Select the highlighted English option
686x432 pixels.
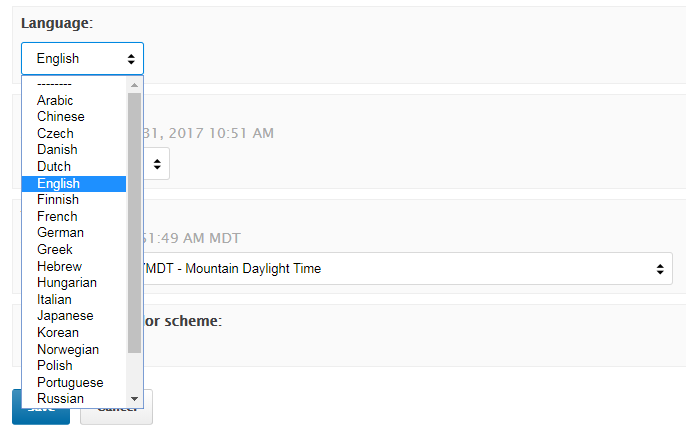[x=58, y=183]
